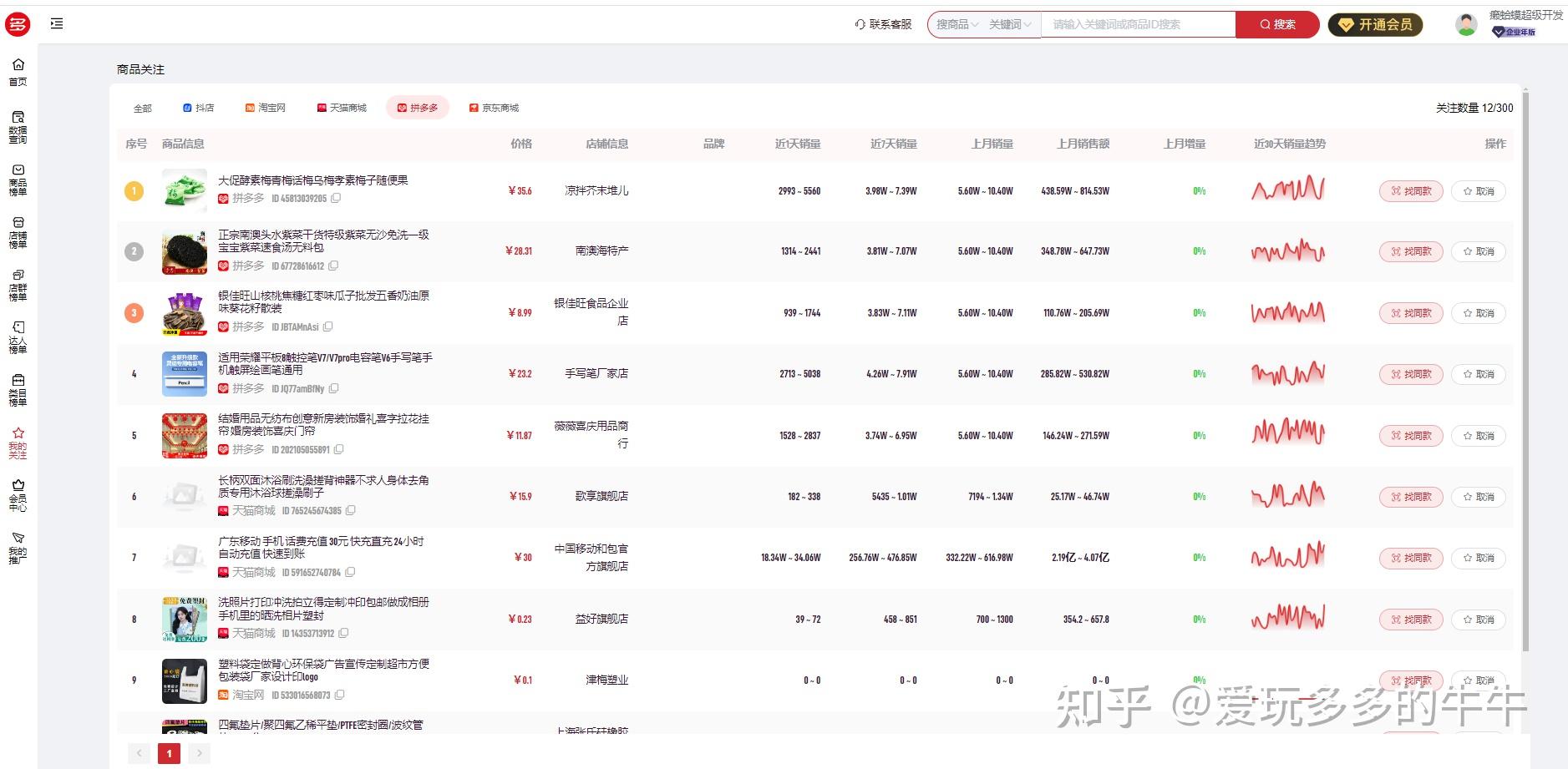The width and height of the screenshot is (1568, 769).
Task: Unfollow 广东移动手机话费充值 product via 取消
Action: [1478, 558]
